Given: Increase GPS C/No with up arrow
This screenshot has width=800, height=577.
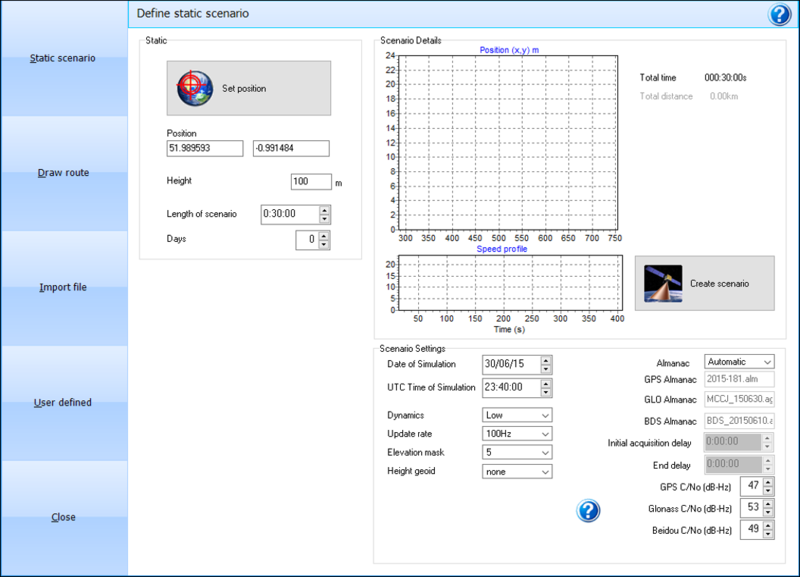Looking at the screenshot, I should [768, 482].
